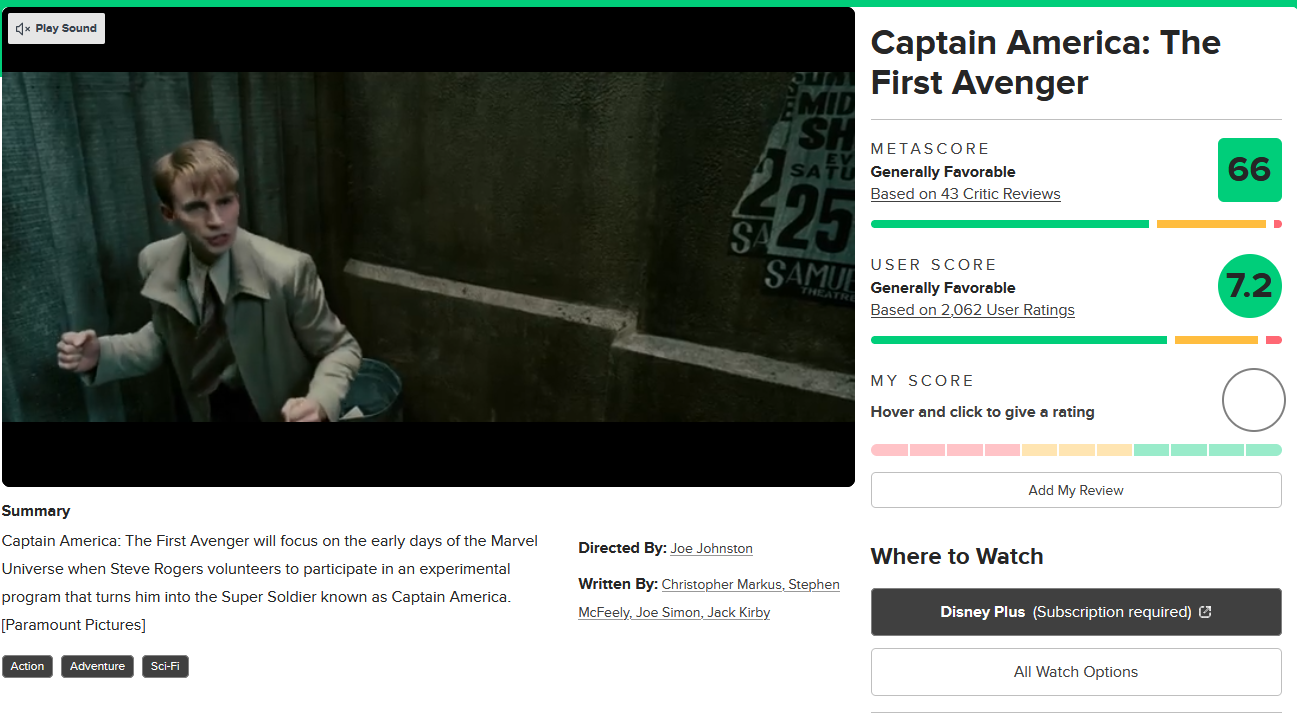
Task: Select the Adventure genre tag
Action: pos(97,666)
